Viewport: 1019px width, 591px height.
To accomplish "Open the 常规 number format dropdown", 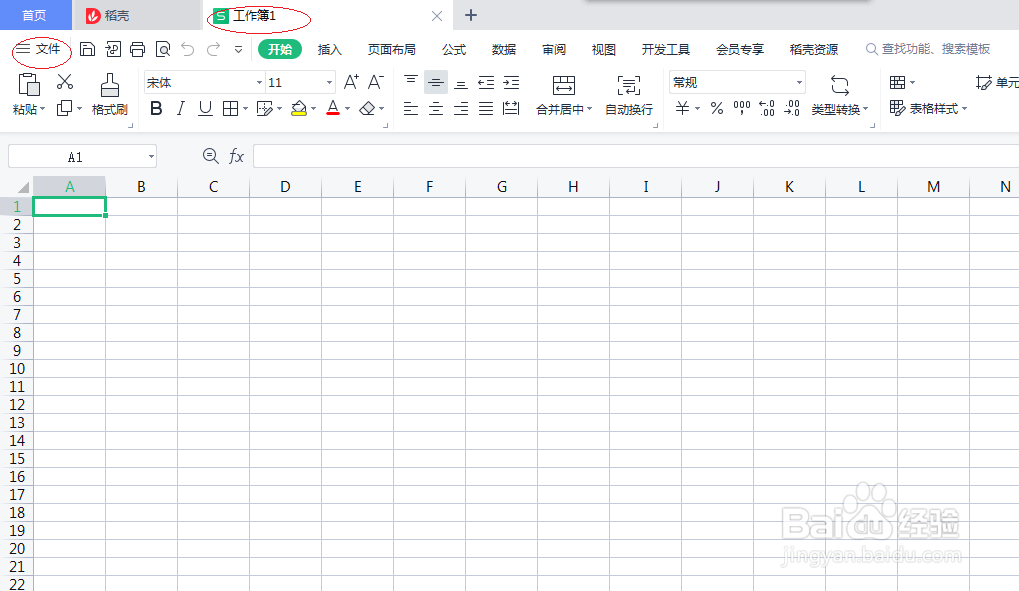I will (799, 83).
